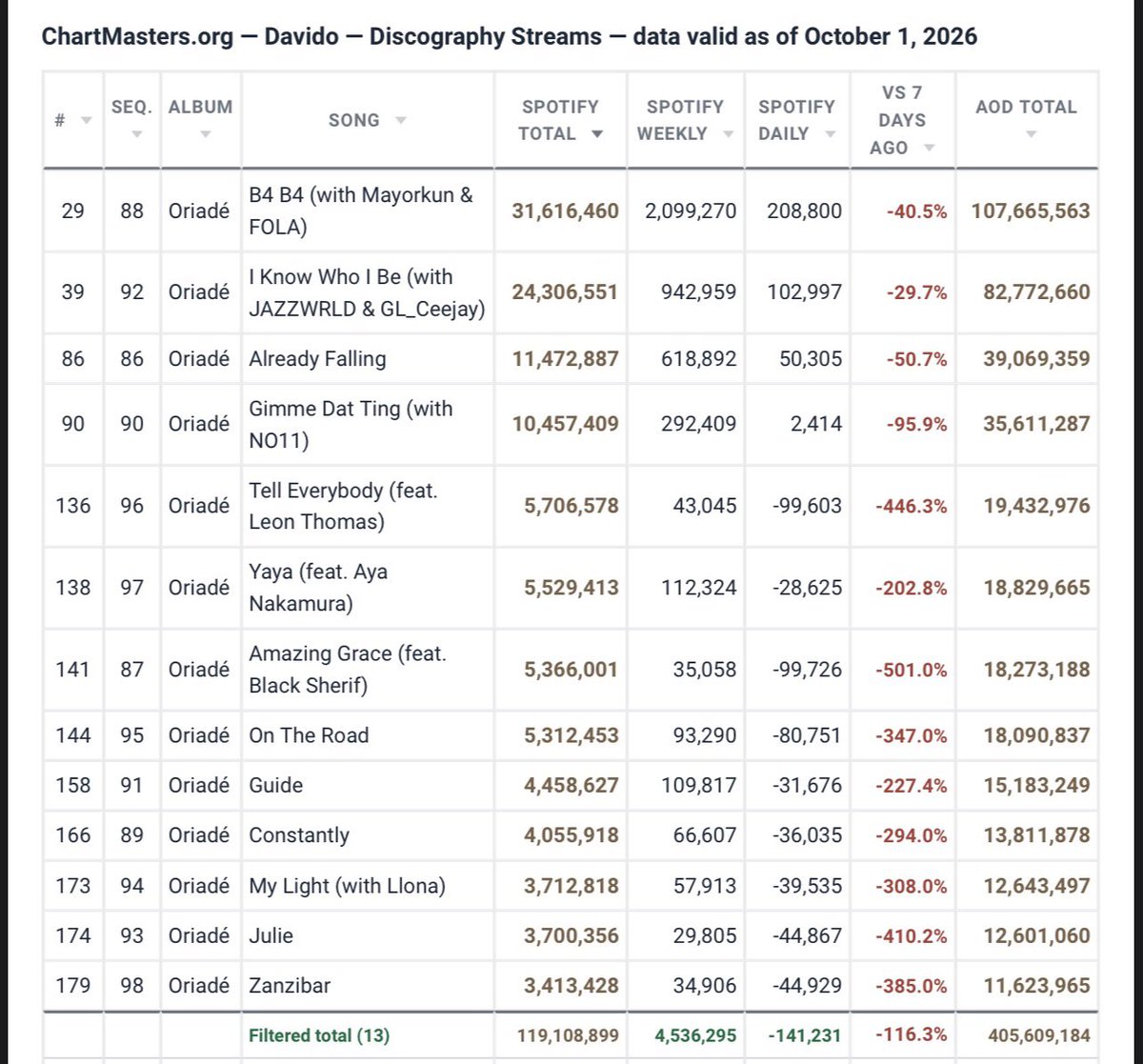
Task: Click Spotify total 24,306,551
Action: pyautogui.click(x=565, y=292)
